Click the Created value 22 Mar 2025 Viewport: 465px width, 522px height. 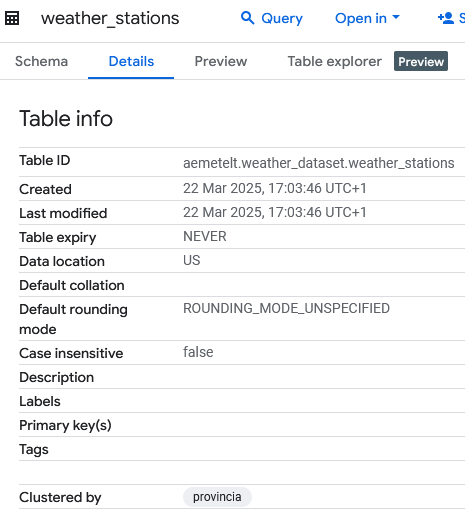coord(275,188)
